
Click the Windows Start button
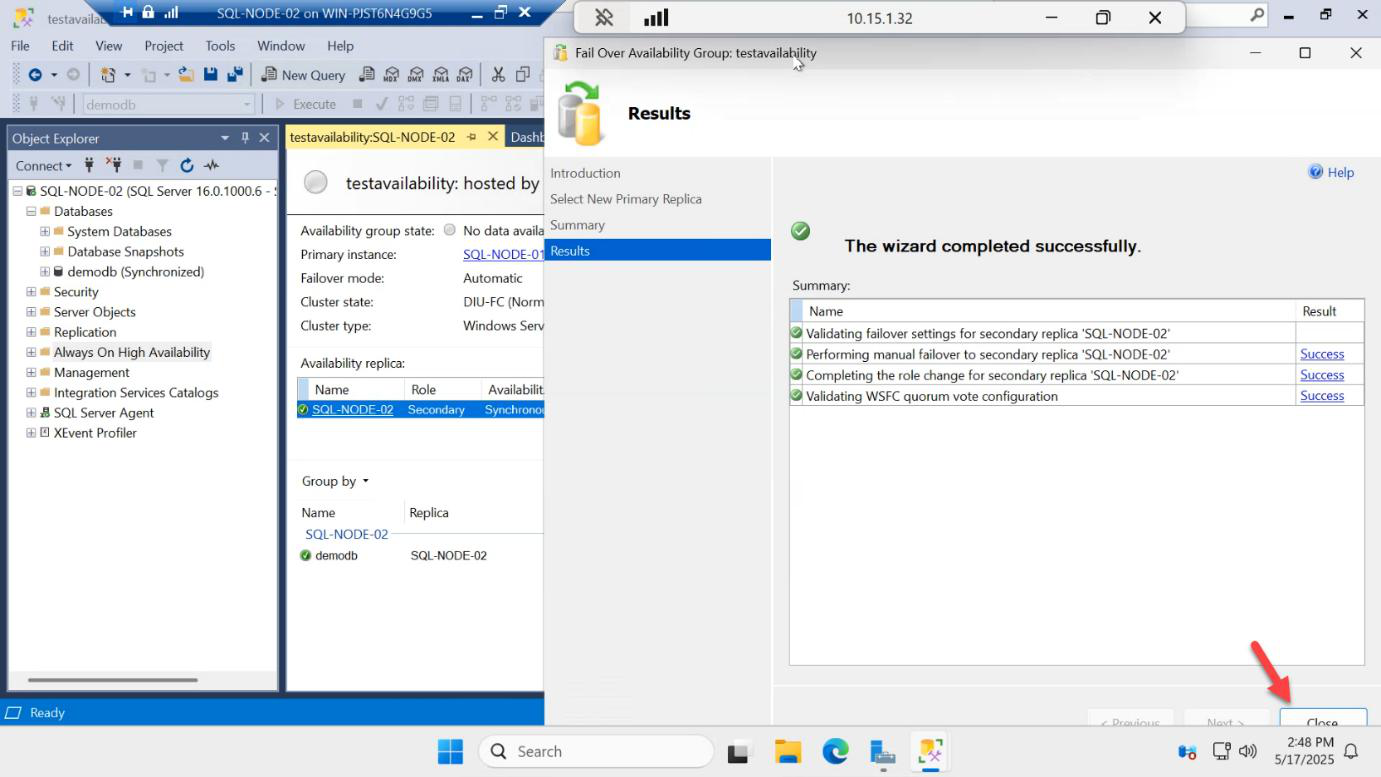pos(450,751)
